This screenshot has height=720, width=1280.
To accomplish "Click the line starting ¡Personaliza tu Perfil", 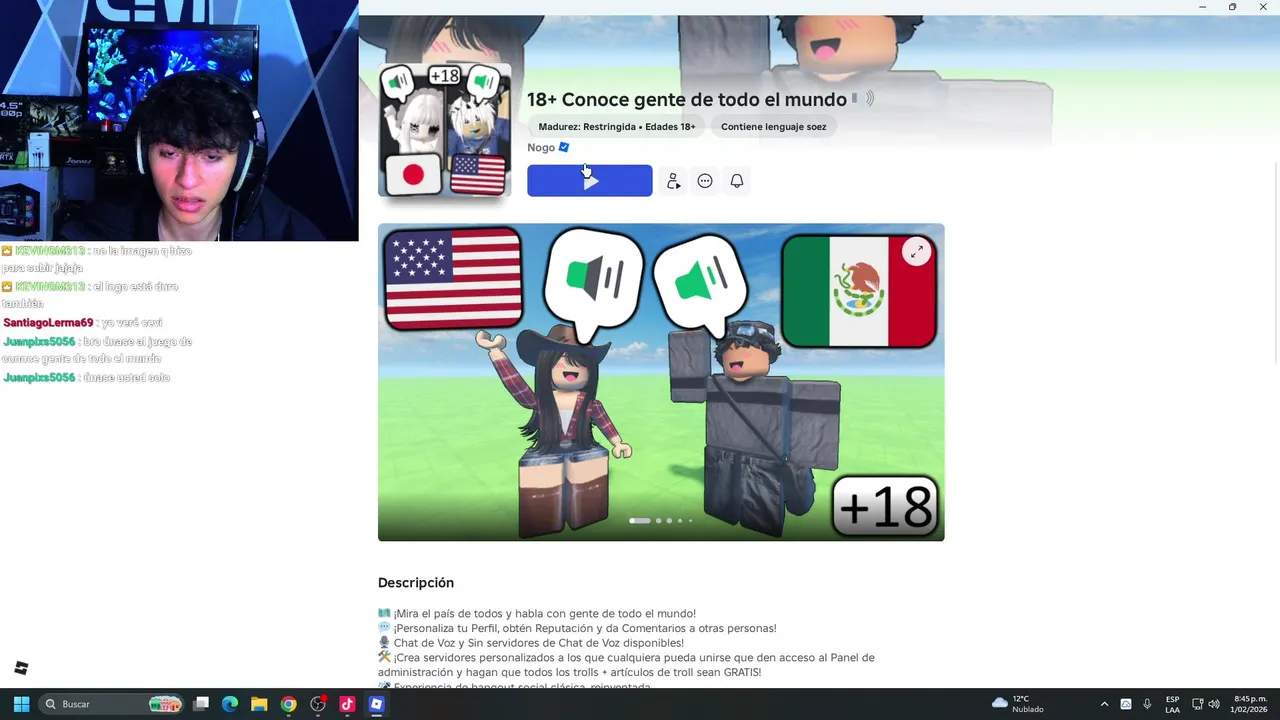I will coord(577,628).
